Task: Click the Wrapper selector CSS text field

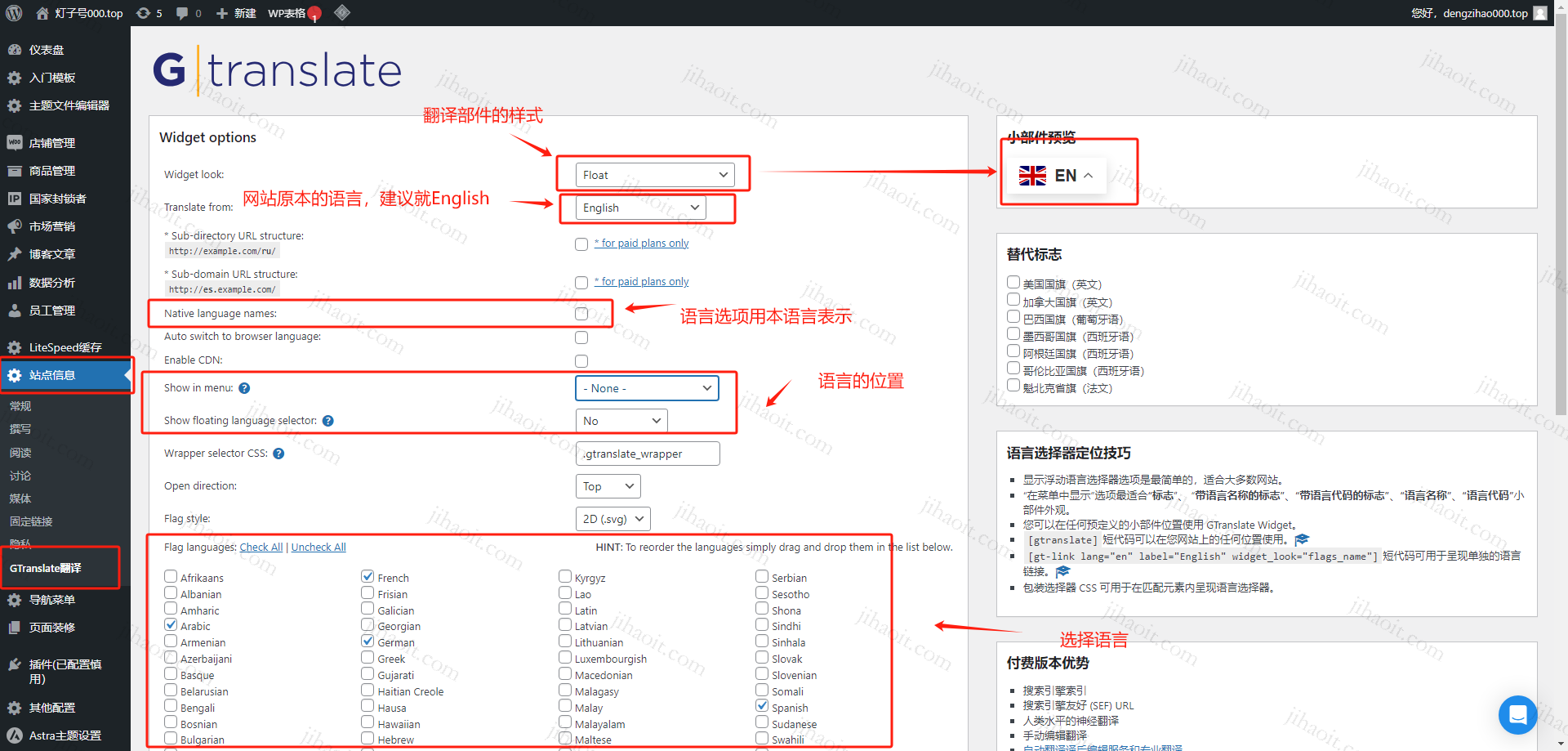Action: [x=648, y=454]
